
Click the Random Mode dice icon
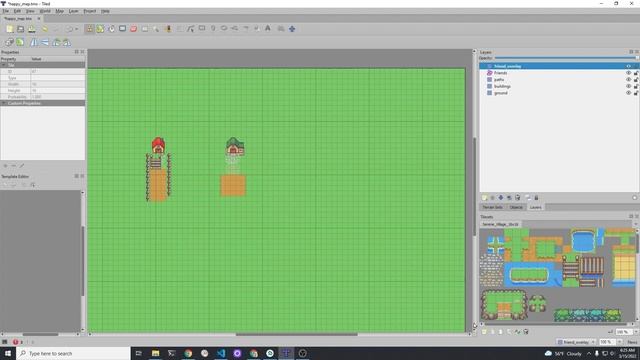pos(9,42)
